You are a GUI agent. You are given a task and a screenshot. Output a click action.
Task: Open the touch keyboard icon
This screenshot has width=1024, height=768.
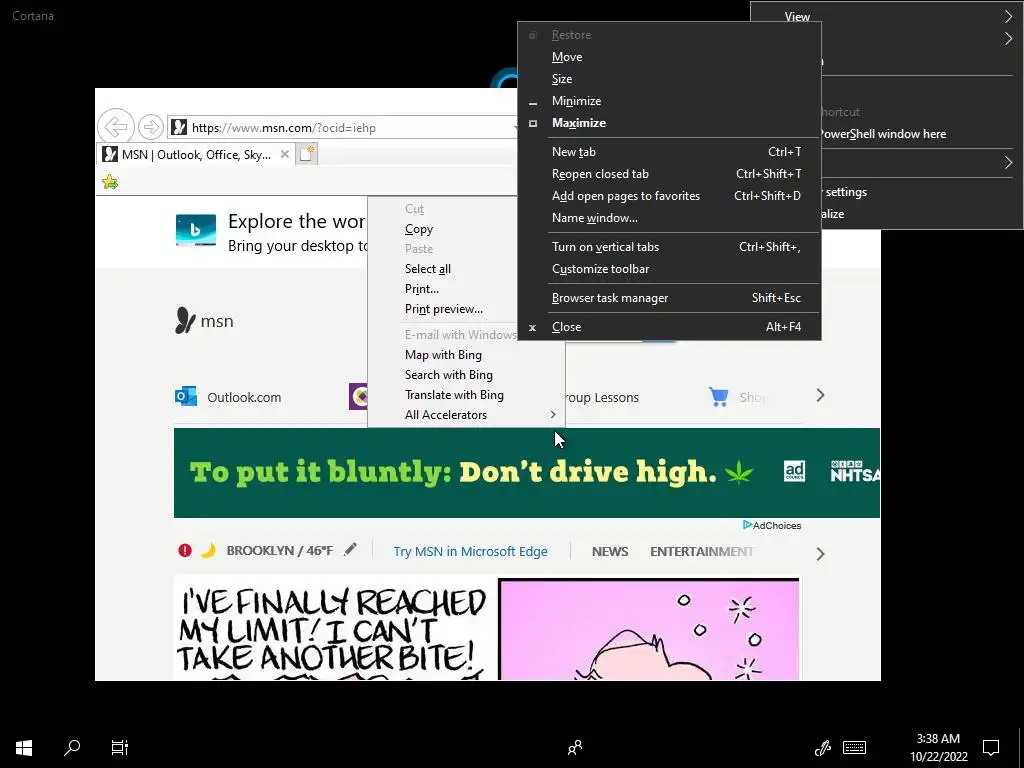854,747
